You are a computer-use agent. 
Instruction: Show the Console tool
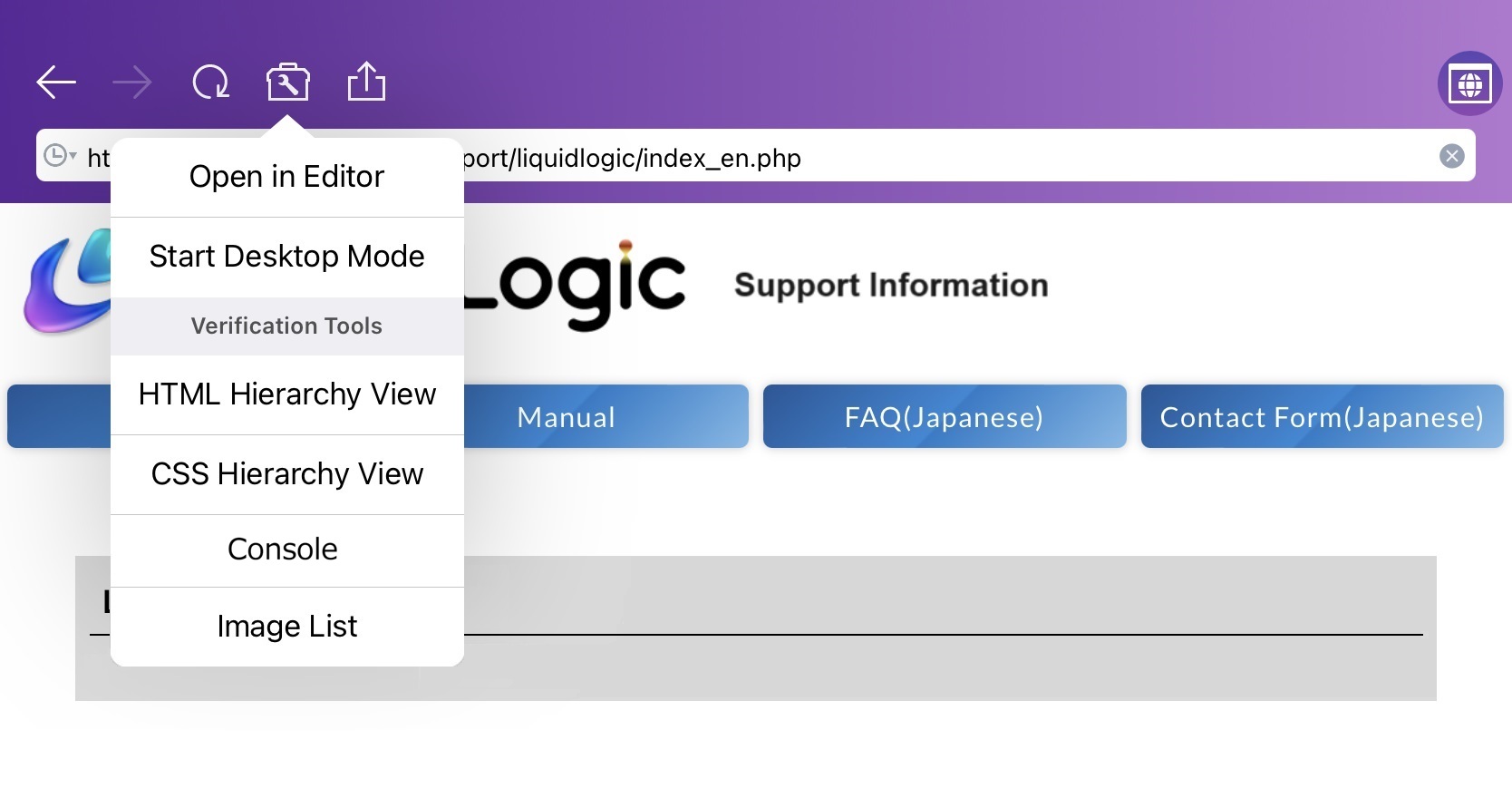click(x=287, y=550)
